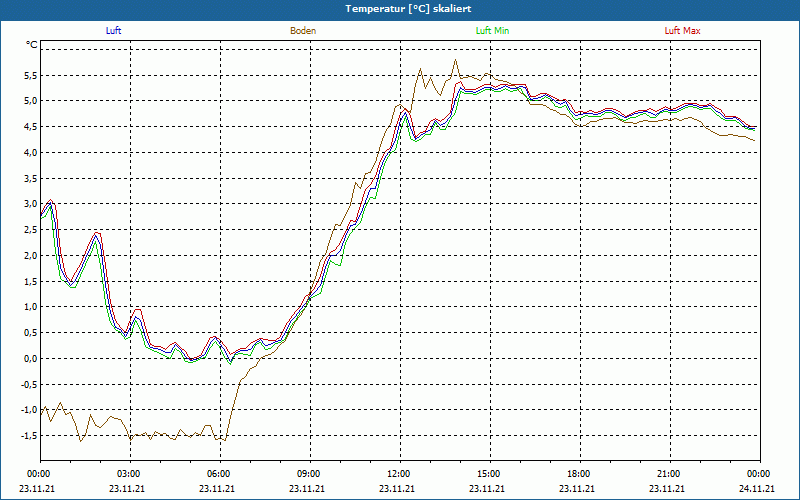This screenshot has width=800, height=500.
Task: Click the °C axis unit label
Action: tap(32, 45)
